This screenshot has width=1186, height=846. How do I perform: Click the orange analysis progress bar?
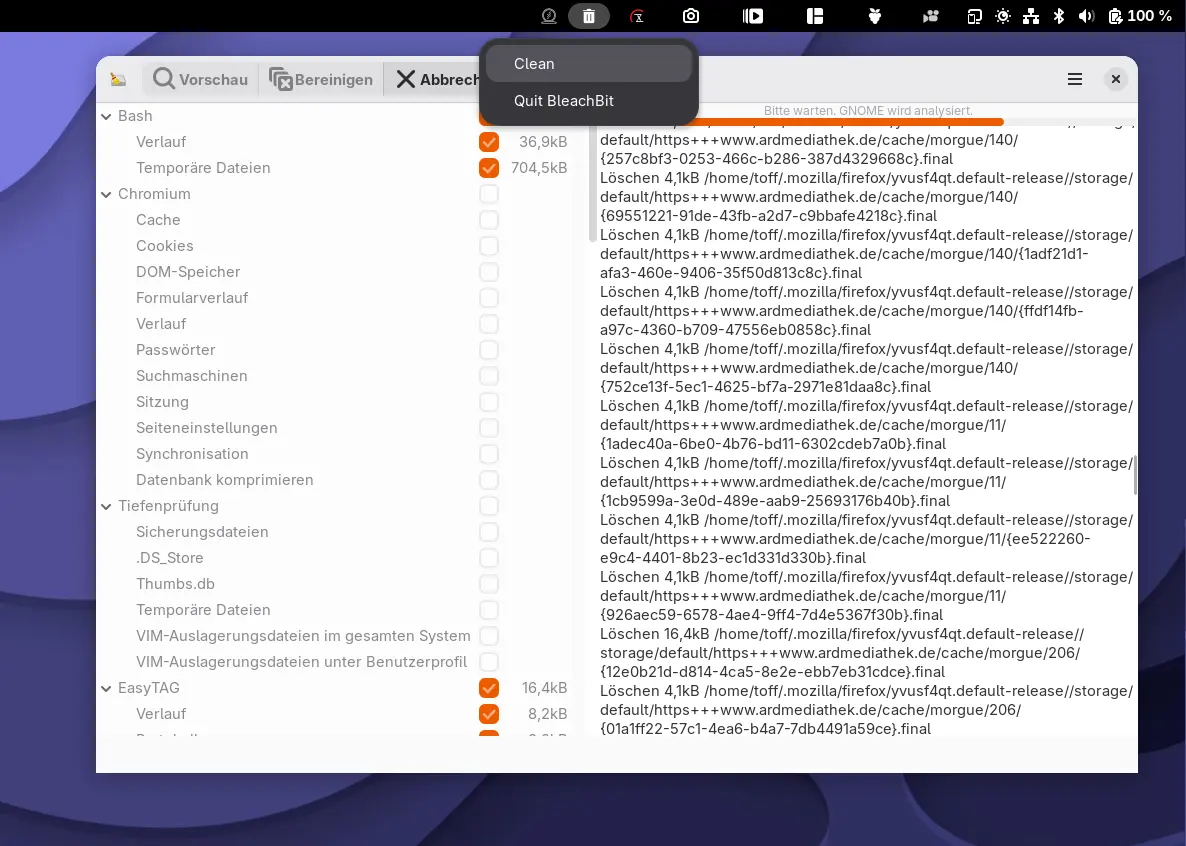pyautogui.click(x=800, y=122)
